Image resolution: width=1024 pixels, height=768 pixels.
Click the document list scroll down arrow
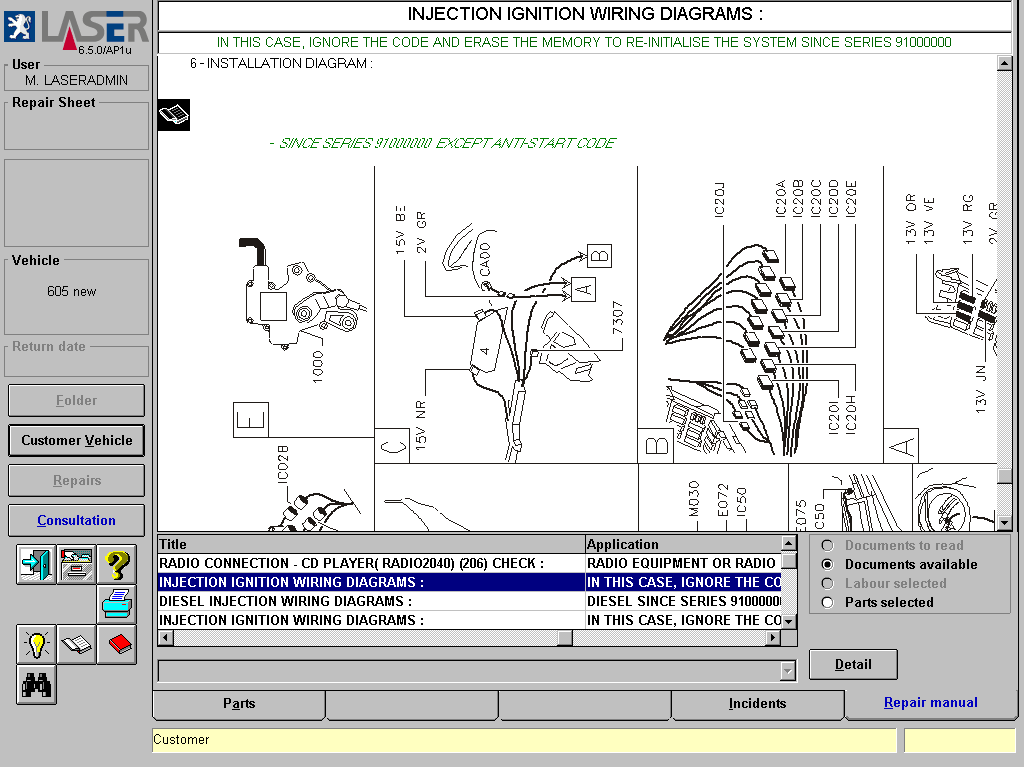coord(789,621)
